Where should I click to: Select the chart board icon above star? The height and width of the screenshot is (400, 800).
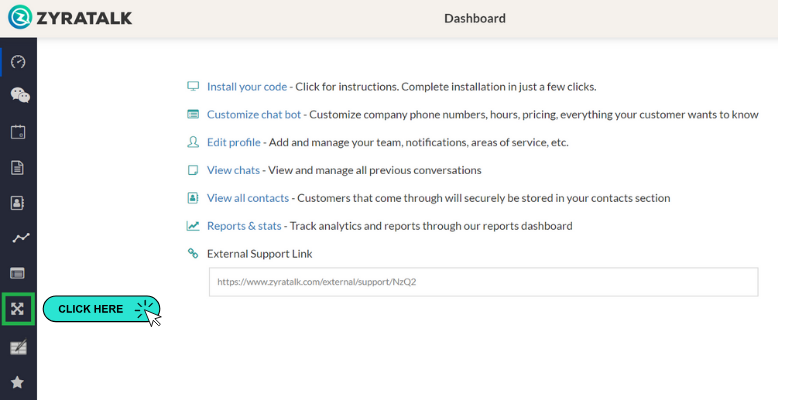tap(18, 347)
